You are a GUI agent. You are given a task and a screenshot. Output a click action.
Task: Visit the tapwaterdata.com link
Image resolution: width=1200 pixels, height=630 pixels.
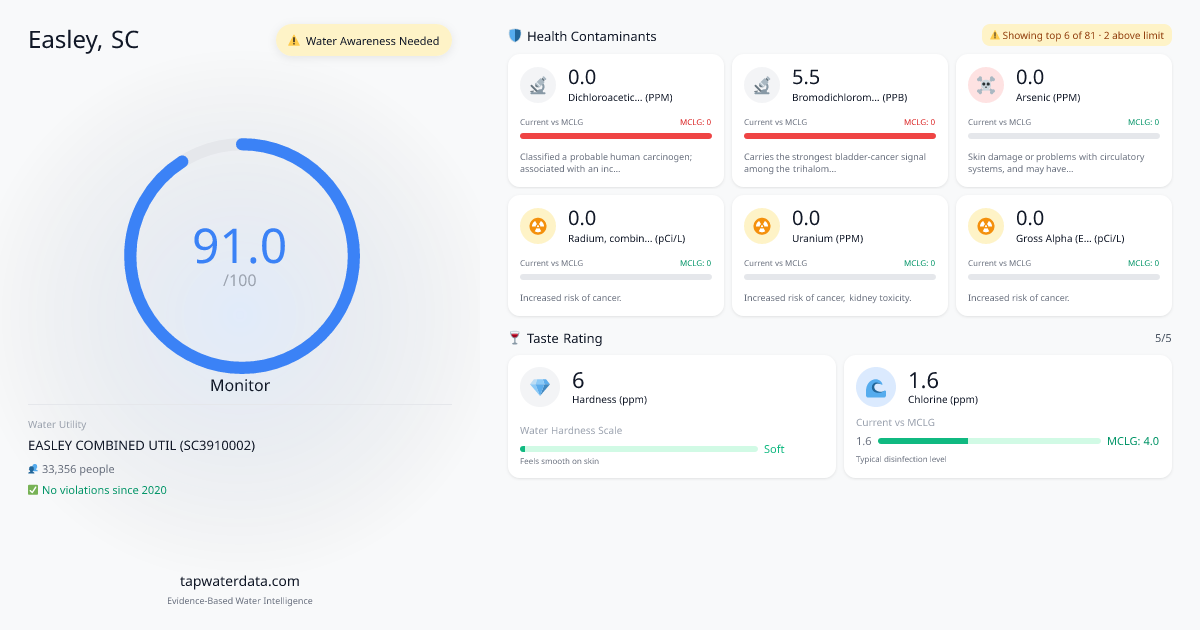point(240,581)
